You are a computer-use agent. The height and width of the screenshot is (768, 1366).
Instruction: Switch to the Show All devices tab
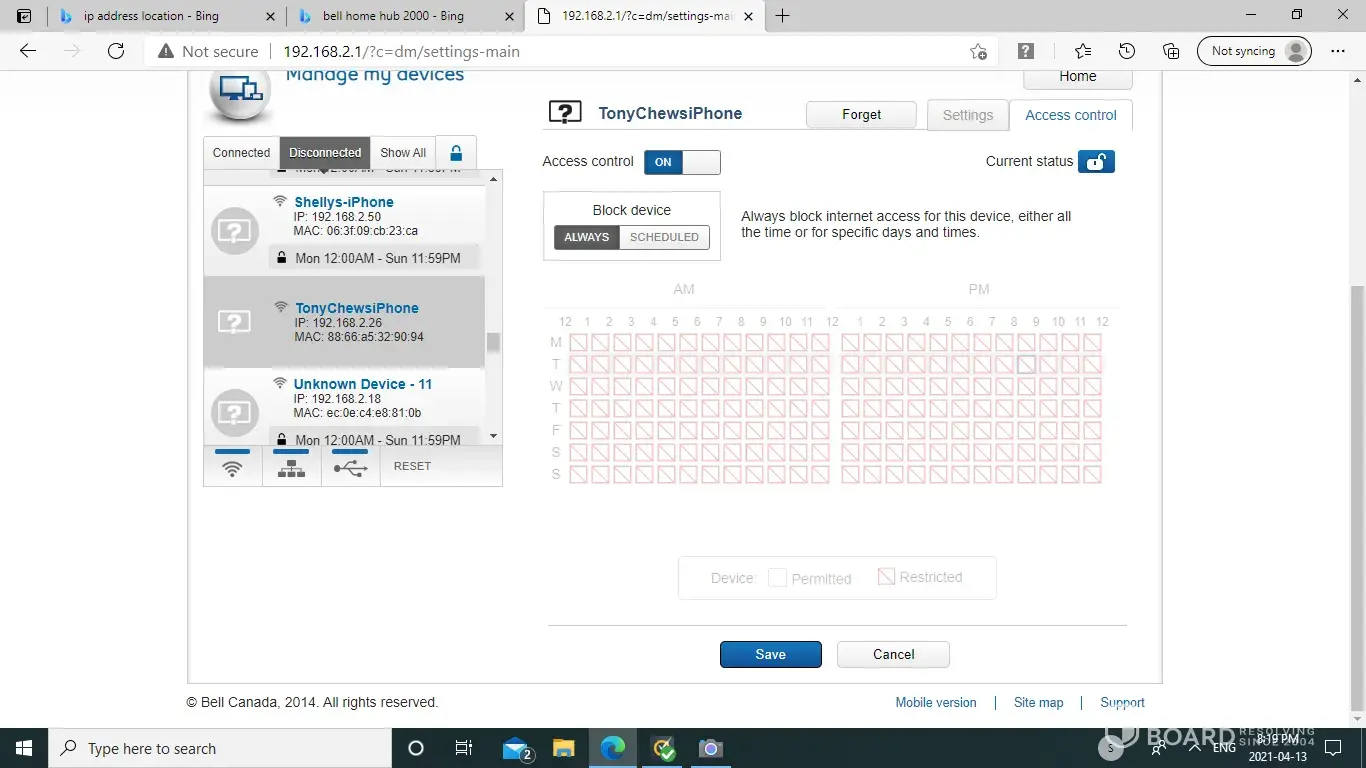click(403, 153)
